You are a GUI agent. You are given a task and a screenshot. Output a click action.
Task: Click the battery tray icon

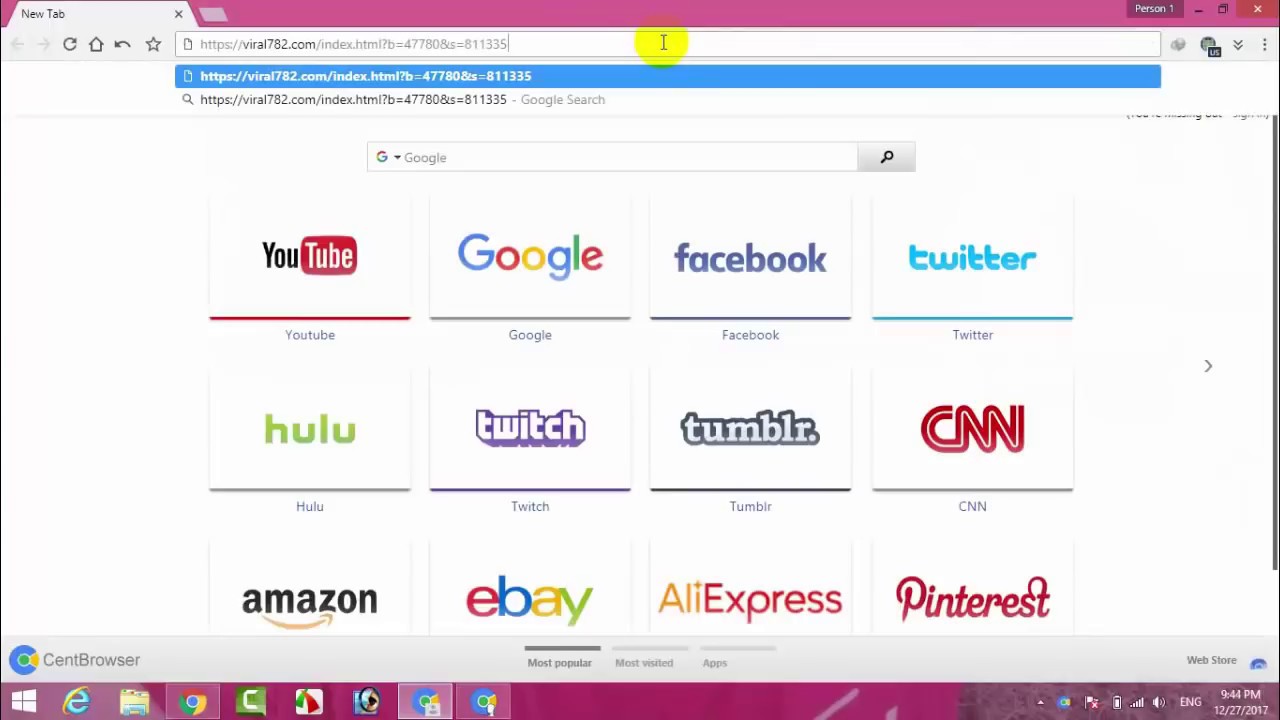pyautogui.click(x=1117, y=702)
